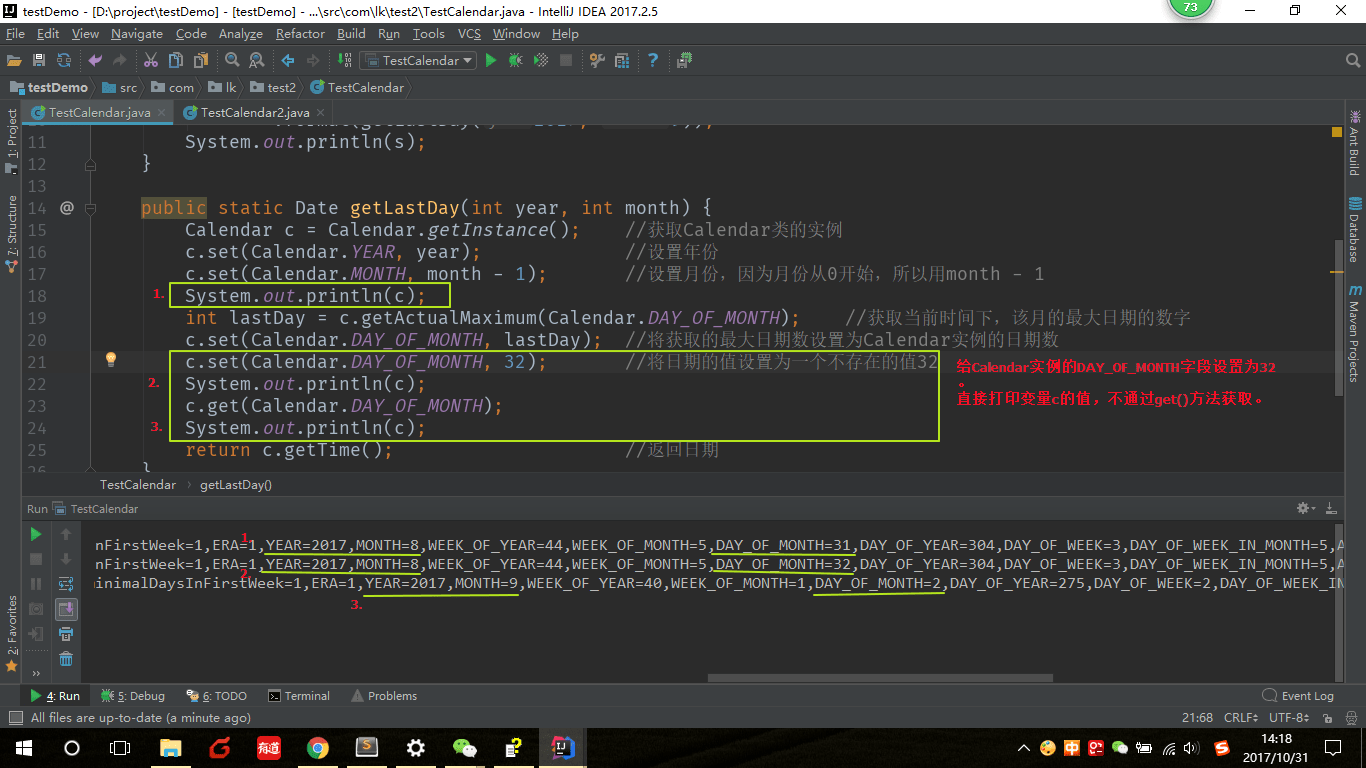
Task: Toggle Scroll to End in Run console
Action: coord(65,608)
